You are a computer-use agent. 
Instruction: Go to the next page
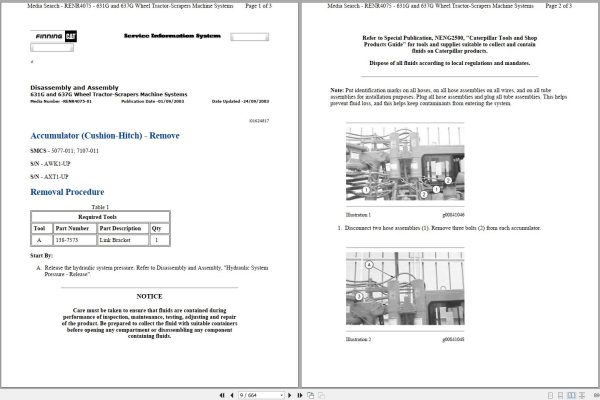tap(290, 395)
